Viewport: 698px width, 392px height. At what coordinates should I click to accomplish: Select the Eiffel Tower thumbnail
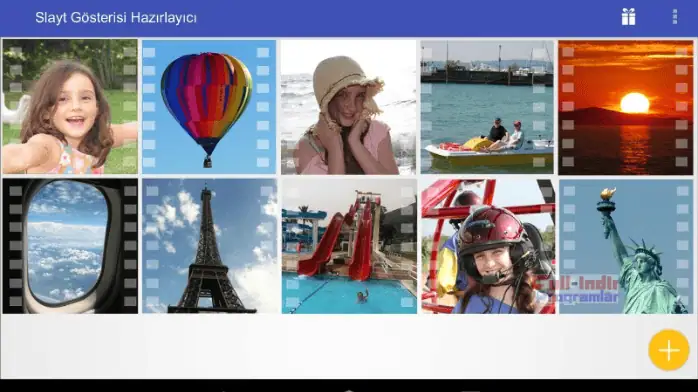point(209,246)
